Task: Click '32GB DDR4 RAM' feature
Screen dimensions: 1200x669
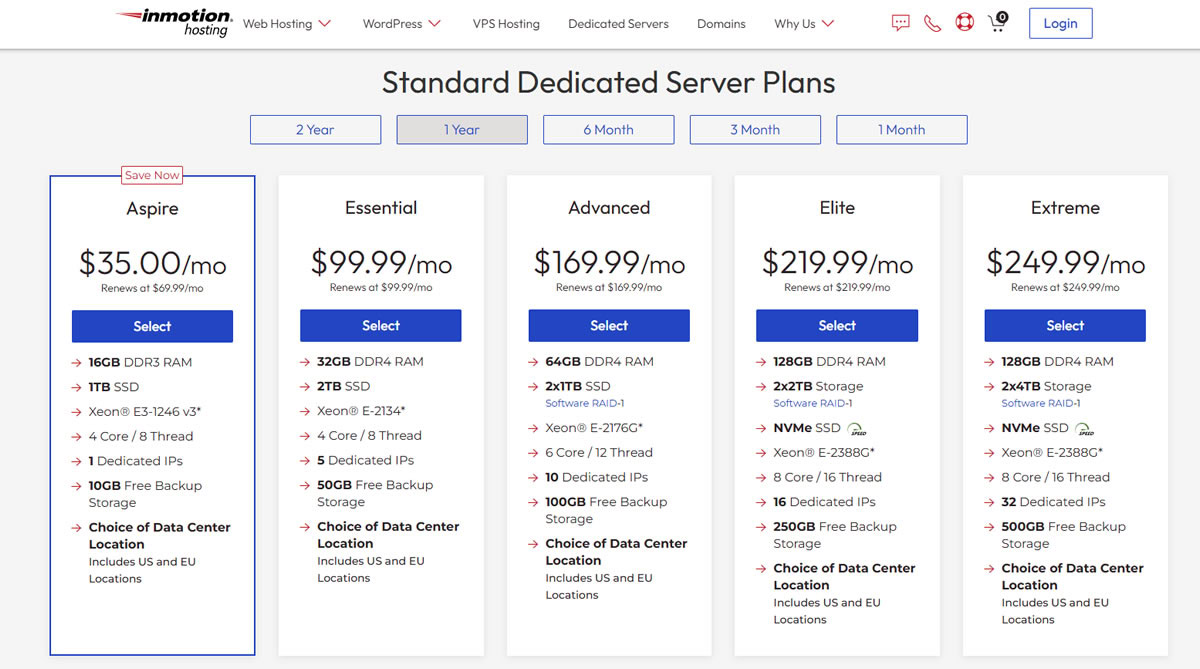Action: [370, 361]
